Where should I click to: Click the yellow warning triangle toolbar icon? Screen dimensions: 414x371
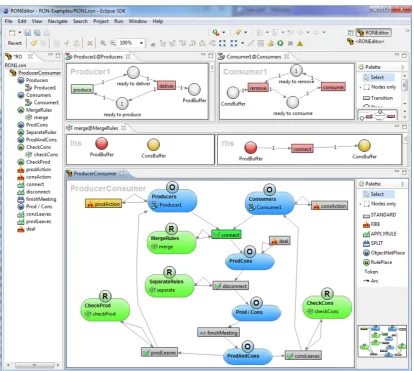tap(300, 43)
